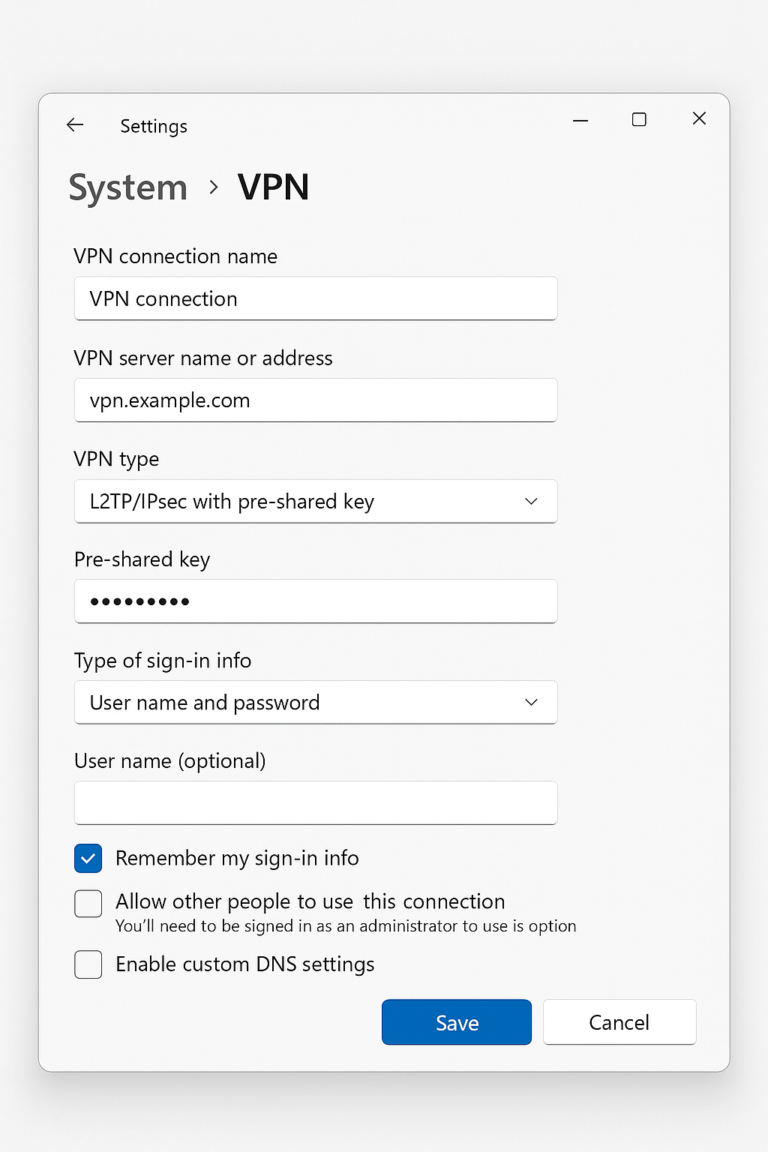768x1152 pixels.
Task: Toggle the Remember my sign-in info checkmark
Action: pos(88,858)
